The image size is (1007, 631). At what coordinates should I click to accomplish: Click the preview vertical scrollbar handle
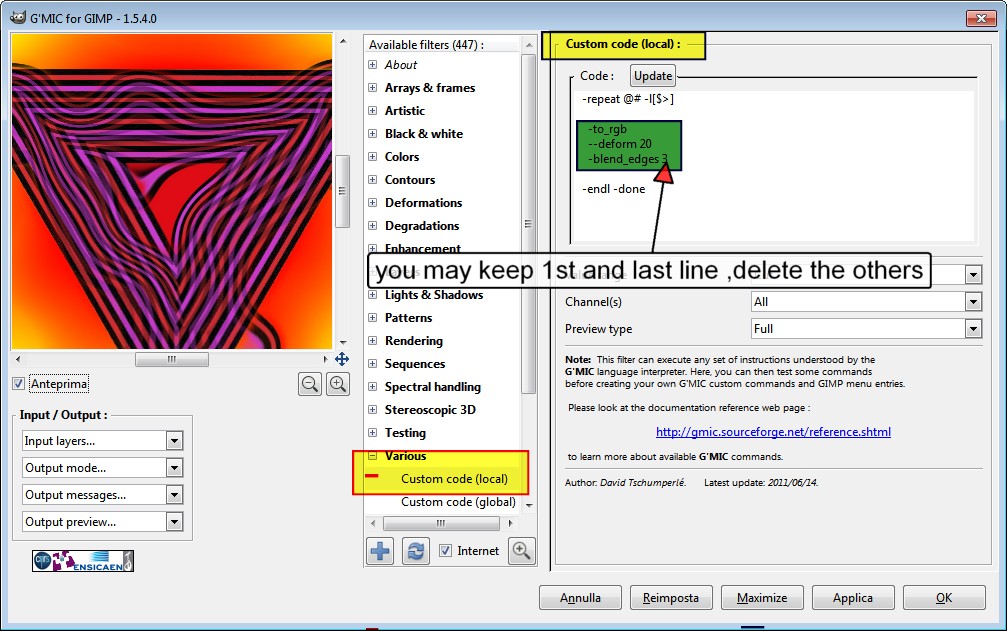click(x=343, y=191)
